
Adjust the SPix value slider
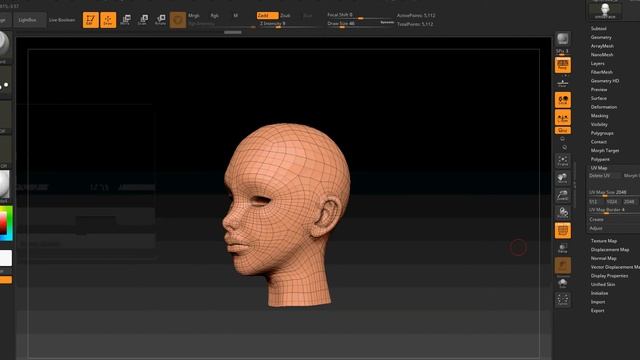(562, 52)
